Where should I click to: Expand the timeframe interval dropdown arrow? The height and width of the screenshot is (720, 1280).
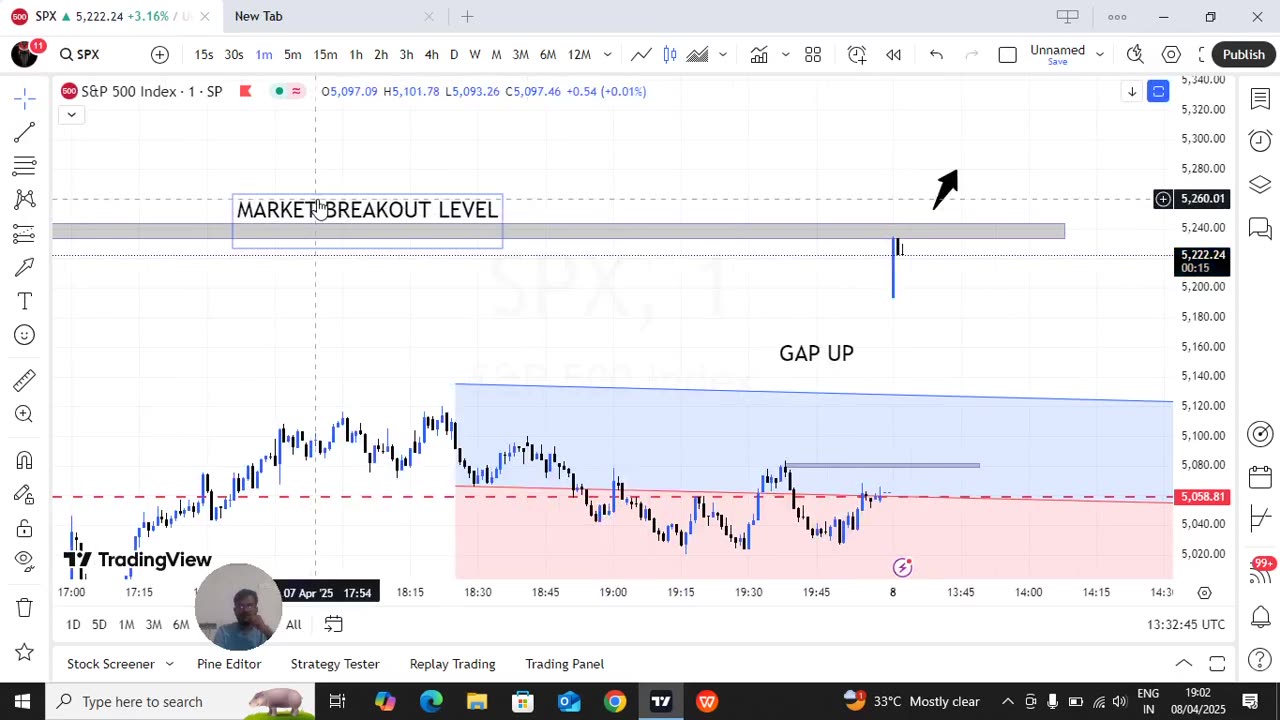607,55
